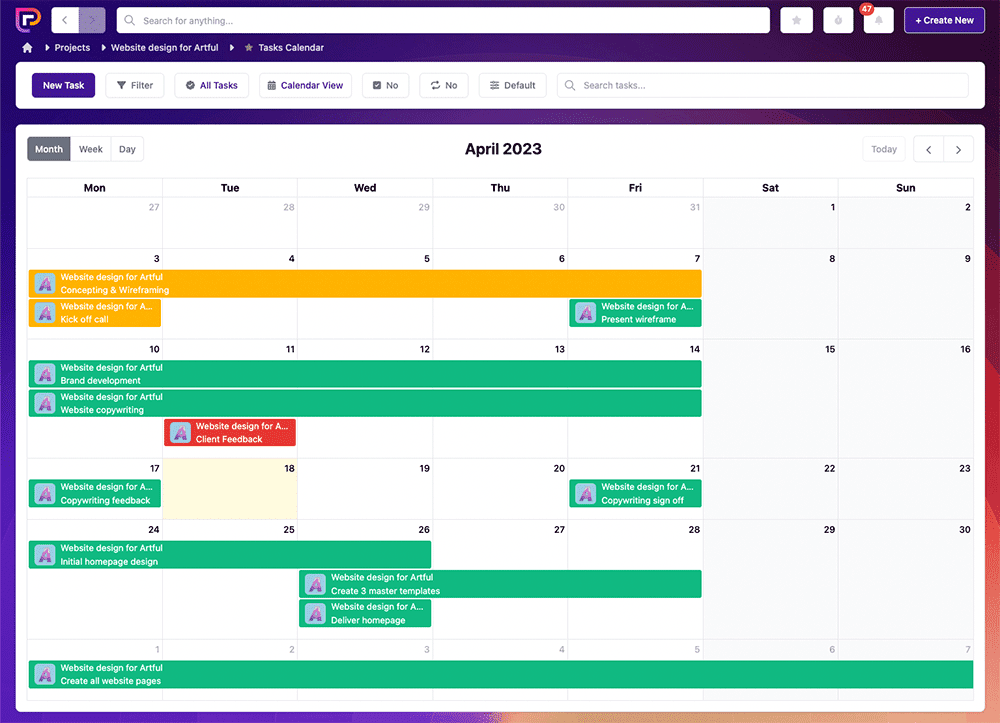Viewport: 1000px width, 723px height.
Task: Go to previous month with left chevron
Action: click(x=929, y=149)
